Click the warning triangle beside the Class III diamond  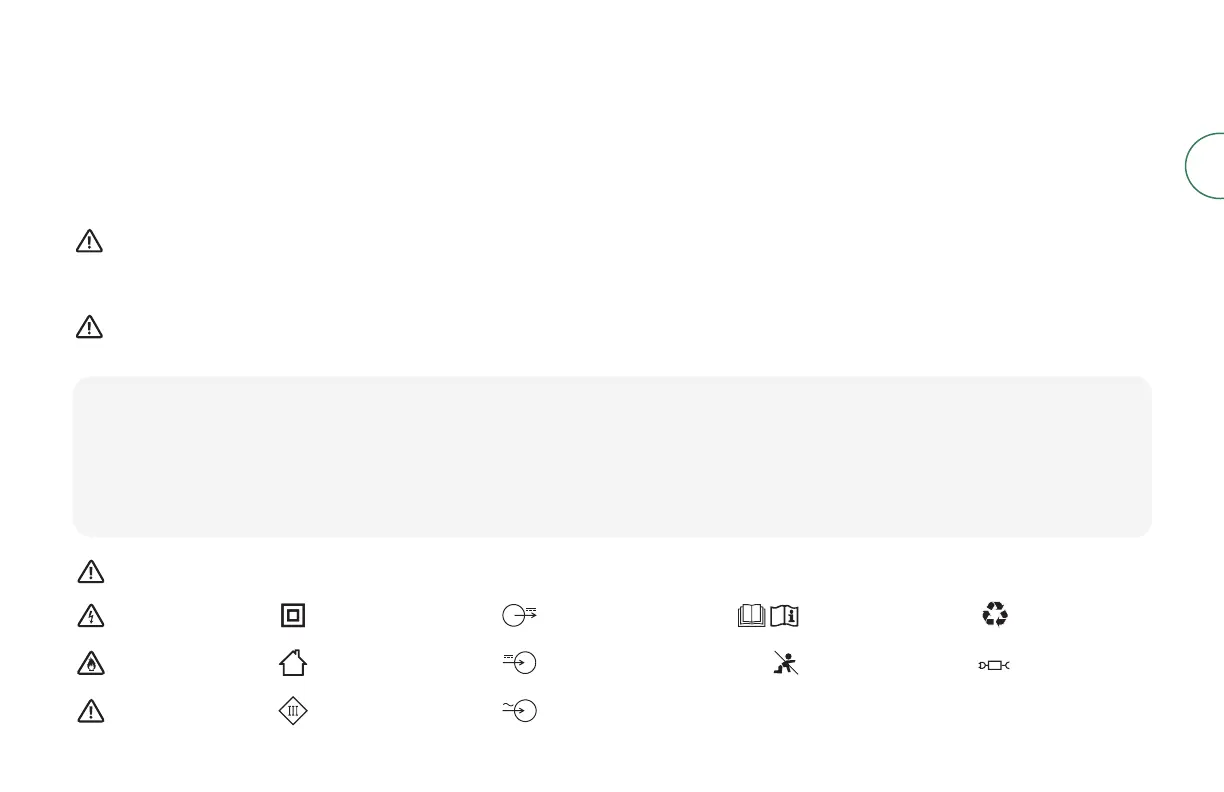90,711
